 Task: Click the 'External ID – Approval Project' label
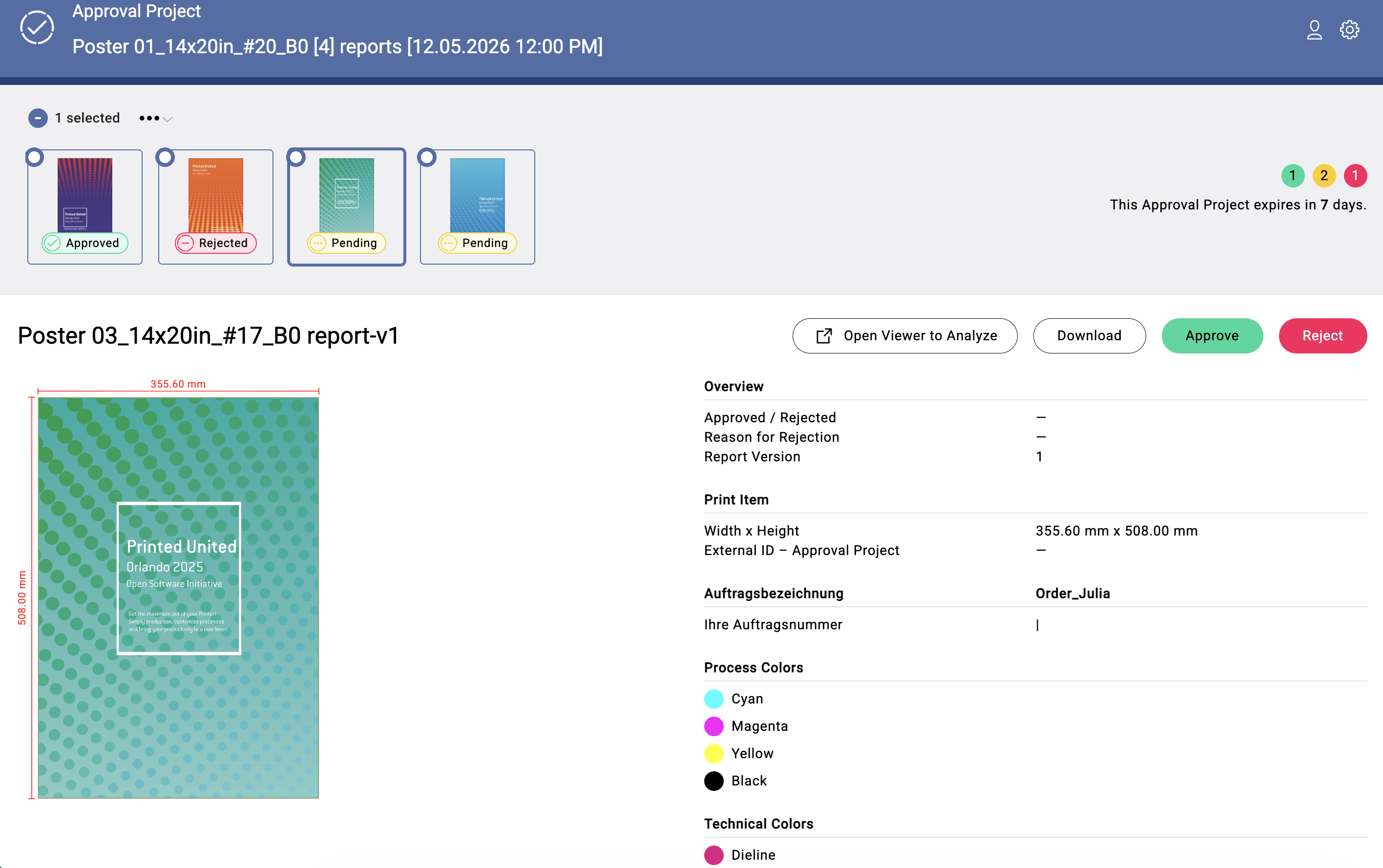coord(801,551)
